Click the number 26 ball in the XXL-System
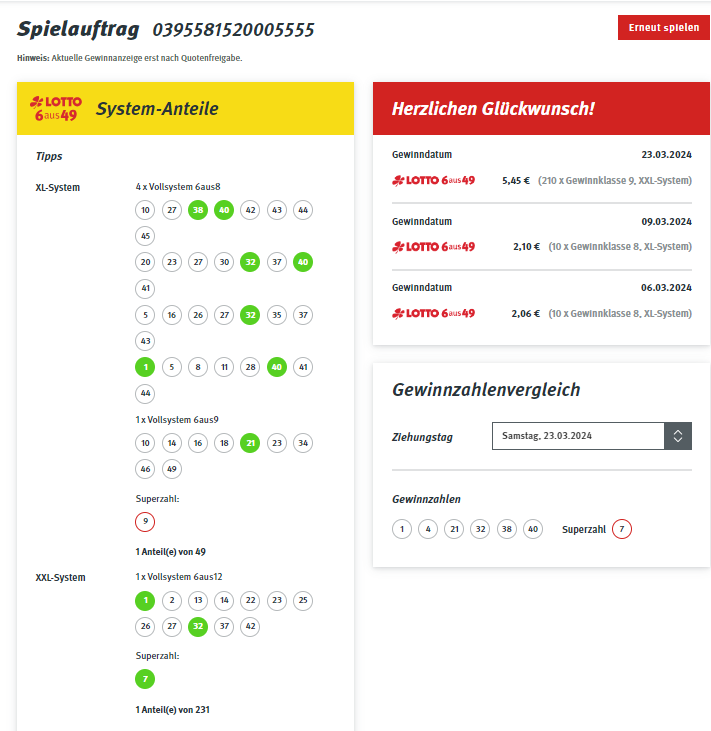This screenshot has height=731, width=711. tap(145, 626)
